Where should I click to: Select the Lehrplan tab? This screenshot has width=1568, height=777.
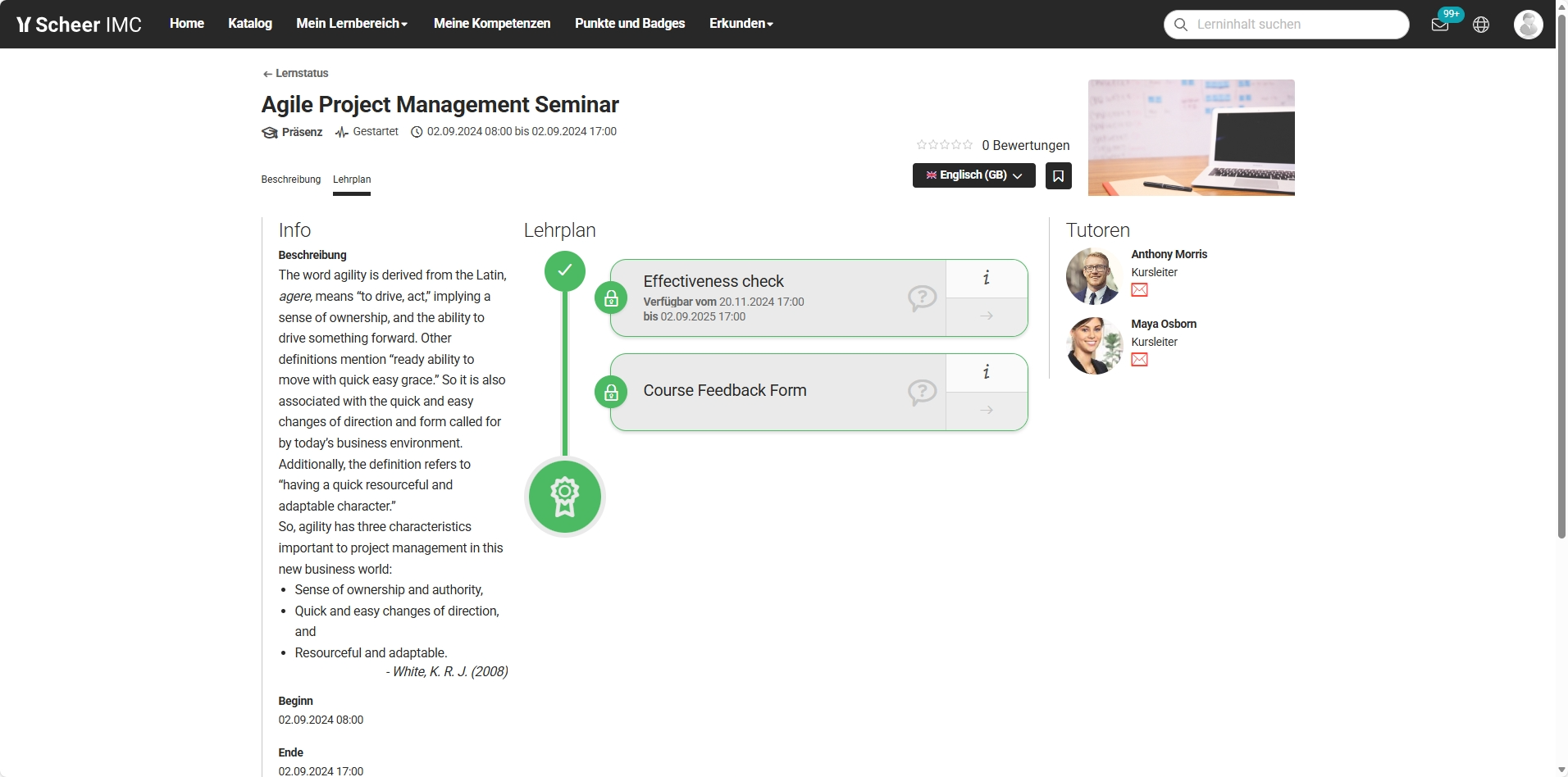[352, 179]
